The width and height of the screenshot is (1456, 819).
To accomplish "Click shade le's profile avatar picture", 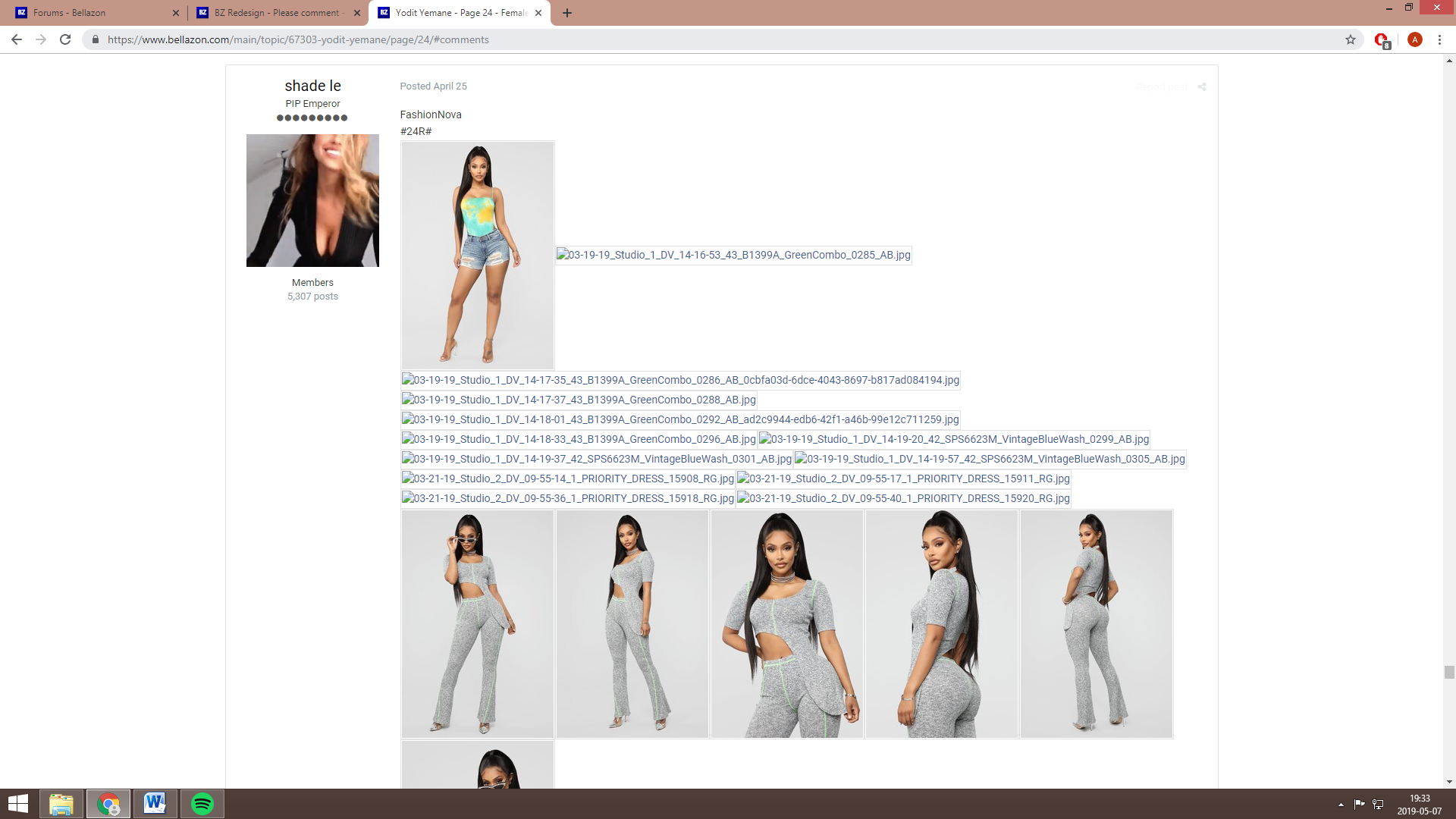I will [x=312, y=200].
